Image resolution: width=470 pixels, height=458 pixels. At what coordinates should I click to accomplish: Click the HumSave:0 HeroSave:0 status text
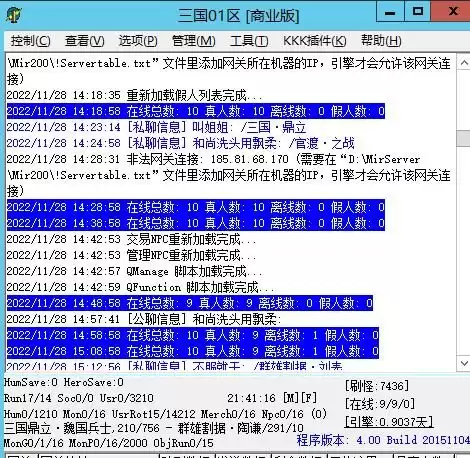64,382
